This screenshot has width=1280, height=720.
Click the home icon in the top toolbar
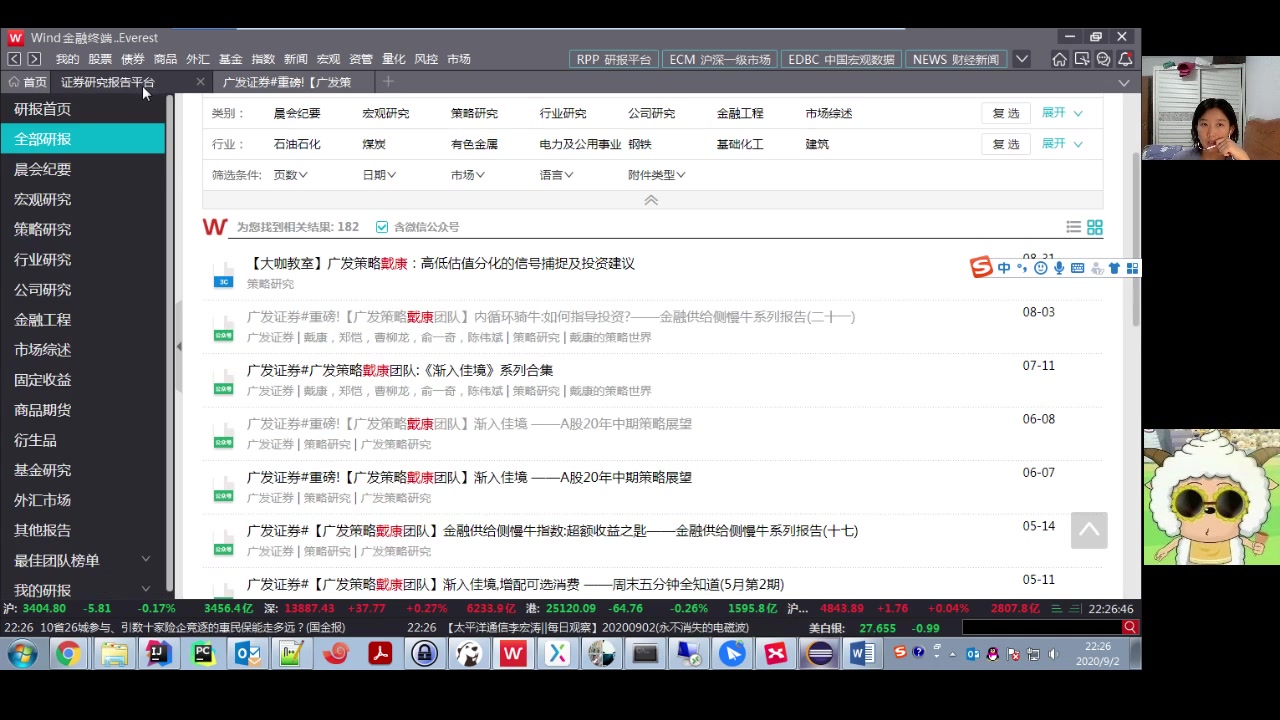(1059, 59)
